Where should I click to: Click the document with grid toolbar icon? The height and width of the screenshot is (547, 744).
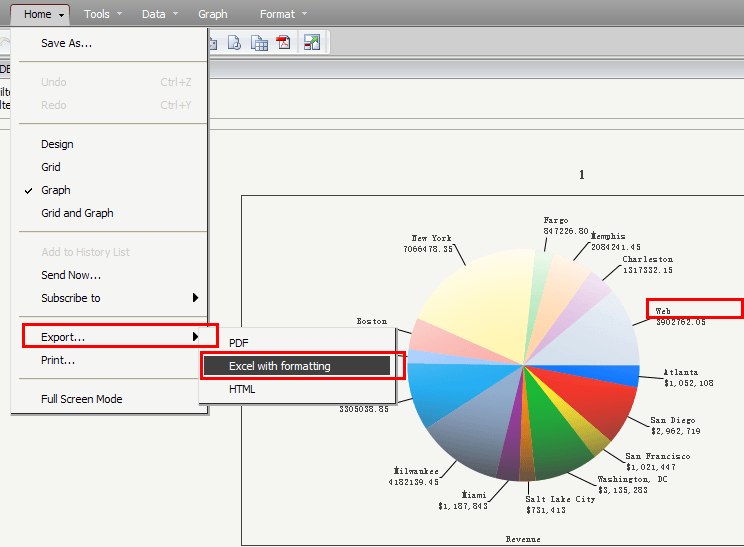click(259, 43)
